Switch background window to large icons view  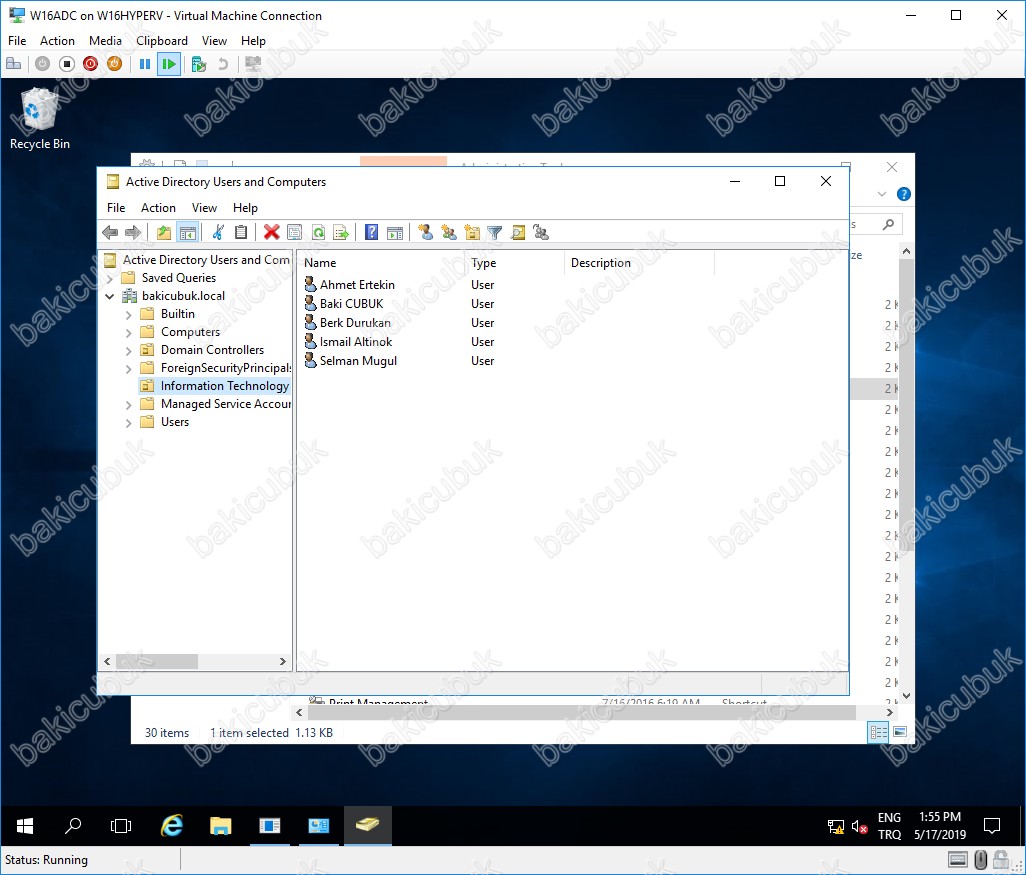tap(900, 732)
